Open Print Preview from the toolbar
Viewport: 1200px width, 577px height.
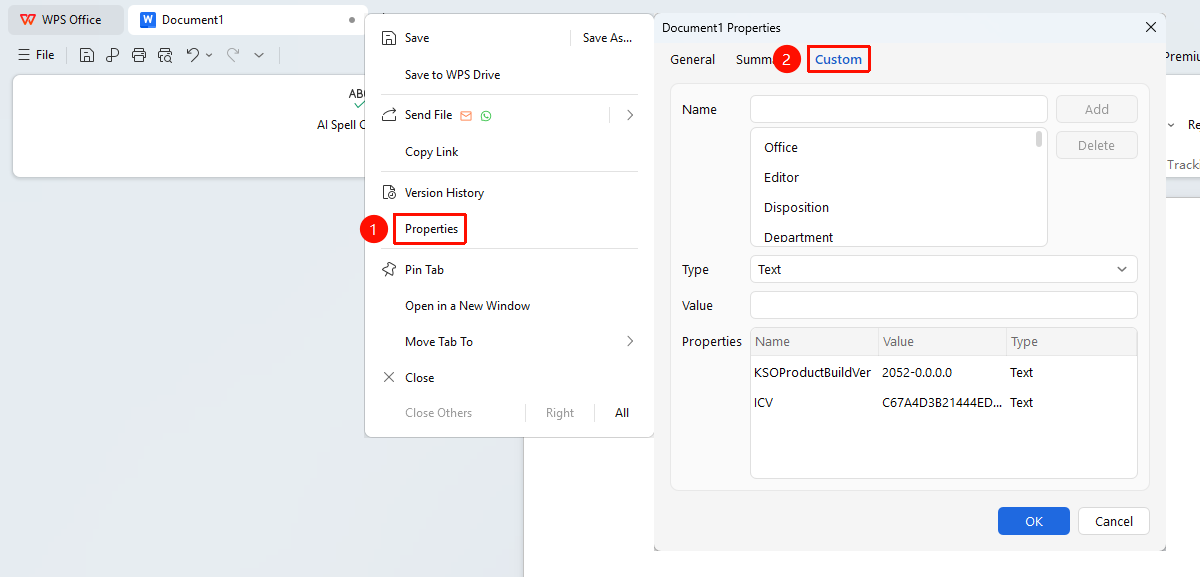point(165,55)
